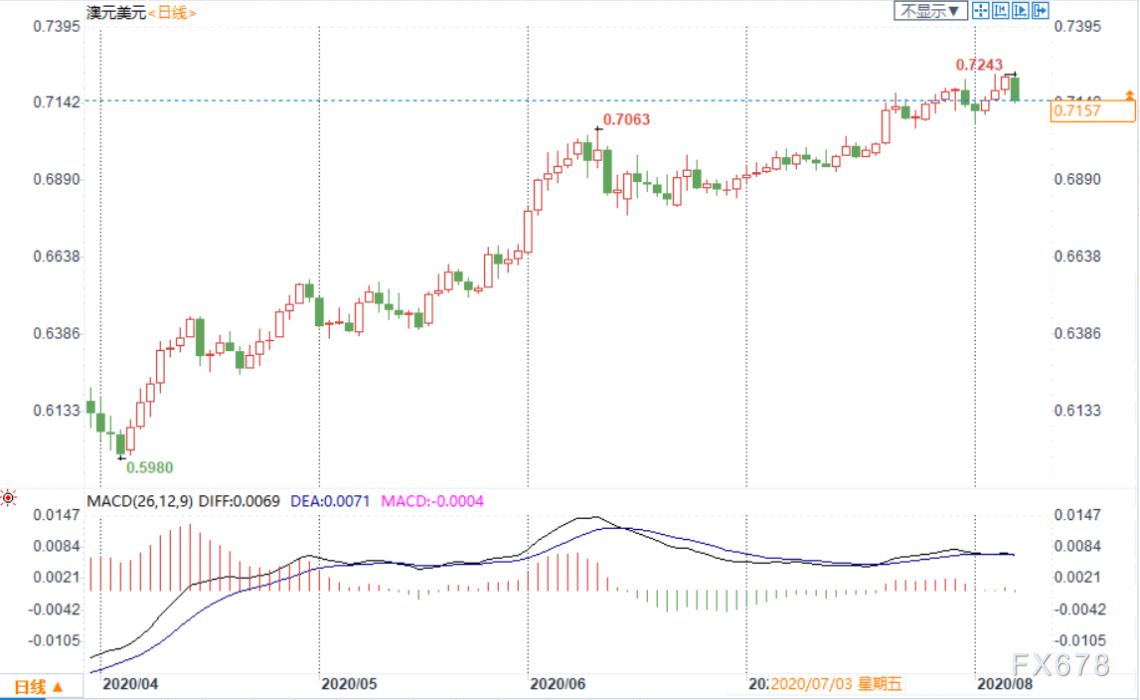The image size is (1140, 700).
Task: Click the orange double-arrow beside the 0.7157 price tag
Action: [1129, 95]
